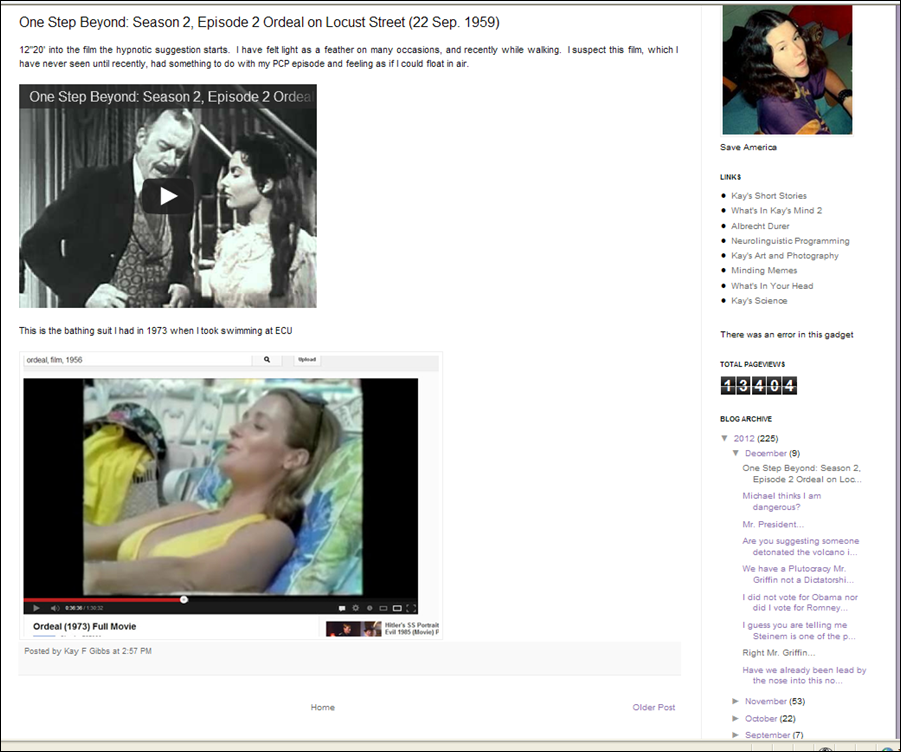Open archive post Right Mr. Griffin...
Viewport: 901px width, 752px height.
click(779, 653)
